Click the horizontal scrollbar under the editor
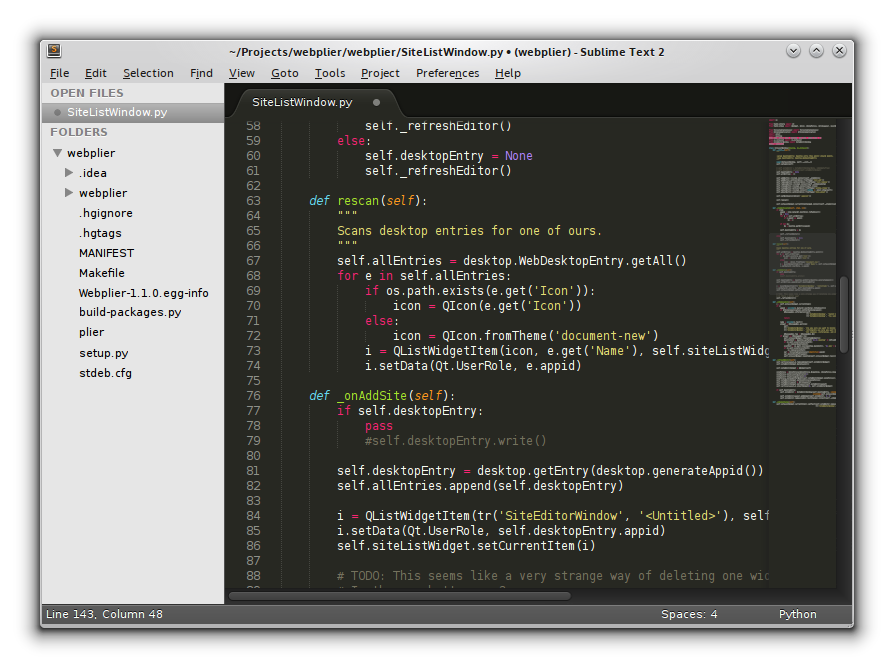 click(x=400, y=595)
